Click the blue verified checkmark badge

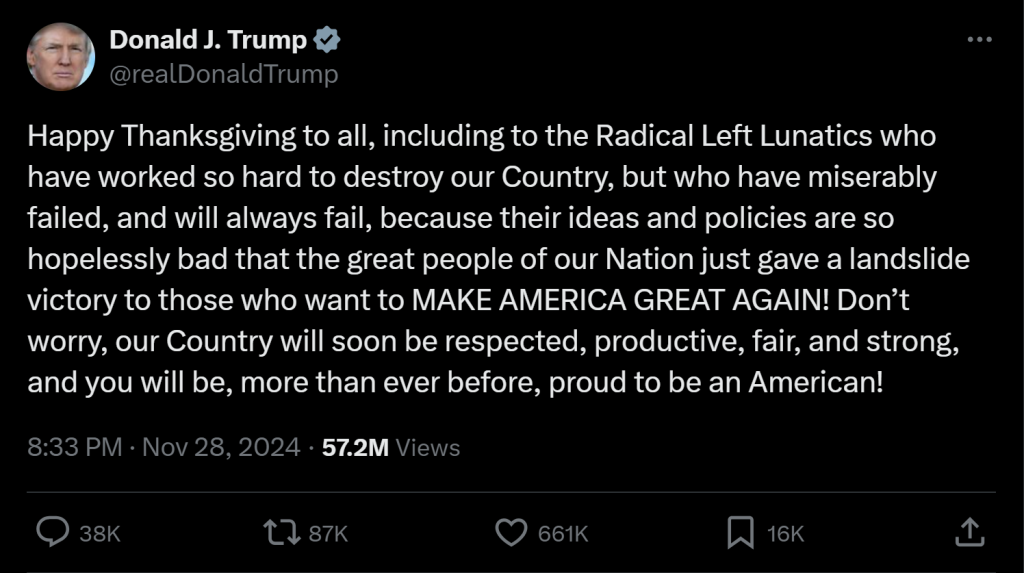[328, 41]
